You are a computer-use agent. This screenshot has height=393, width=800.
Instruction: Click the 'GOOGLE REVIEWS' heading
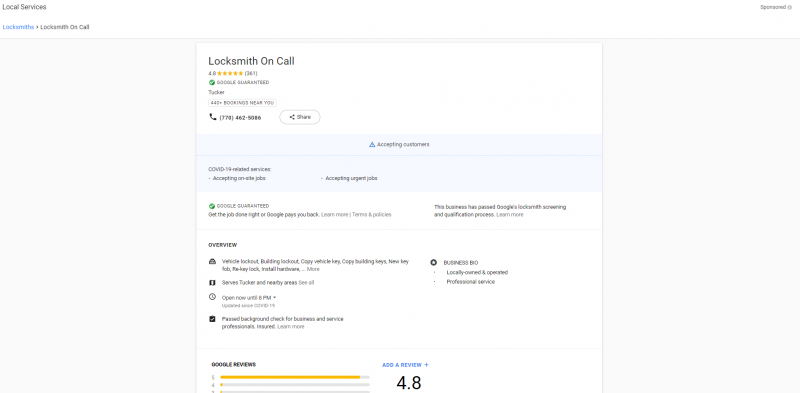point(234,365)
